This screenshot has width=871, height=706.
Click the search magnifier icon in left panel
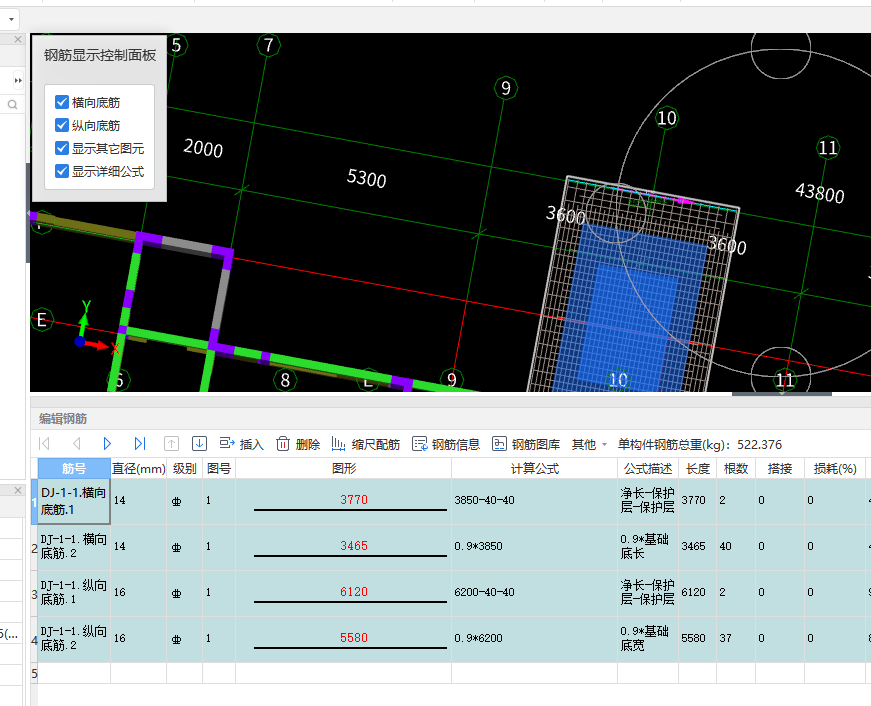[x=12, y=104]
